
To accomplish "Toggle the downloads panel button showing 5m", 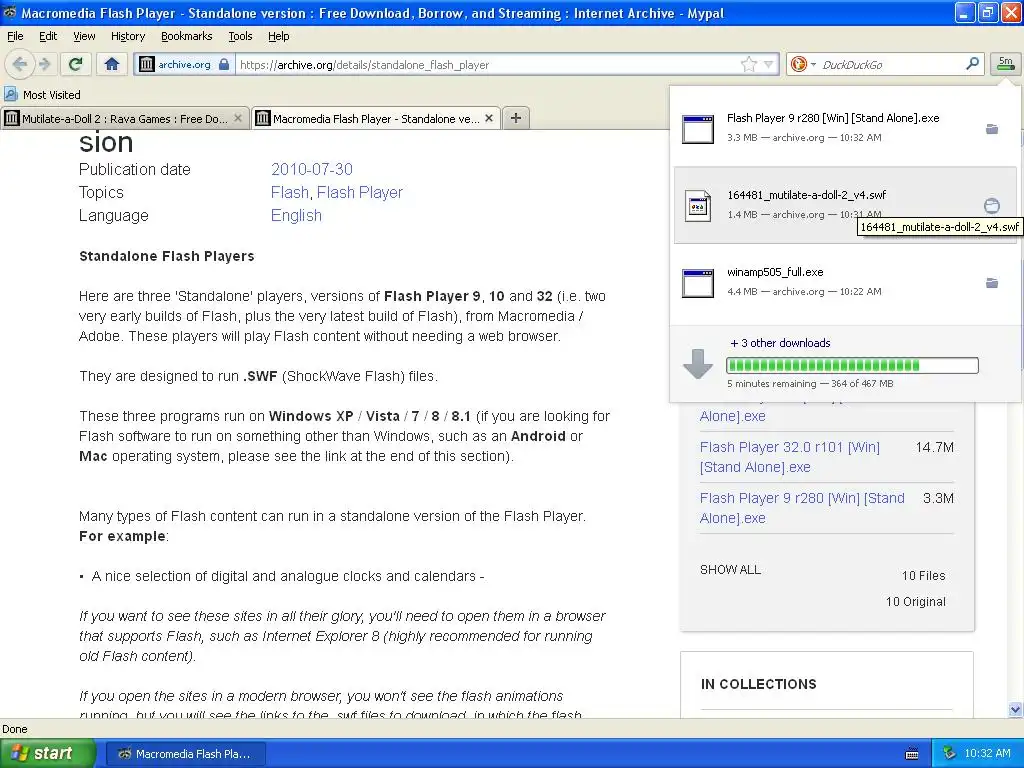I will [1005, 64].
